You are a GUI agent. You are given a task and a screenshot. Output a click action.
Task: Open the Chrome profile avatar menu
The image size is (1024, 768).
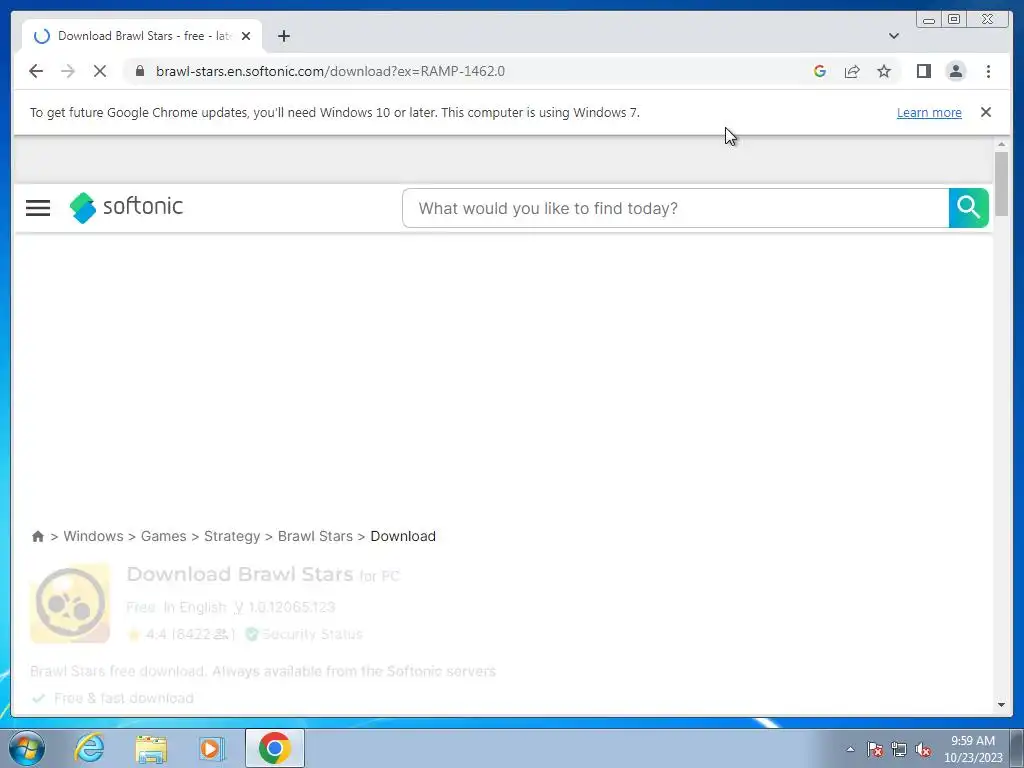pyautogui.click(x=955, y=71)
